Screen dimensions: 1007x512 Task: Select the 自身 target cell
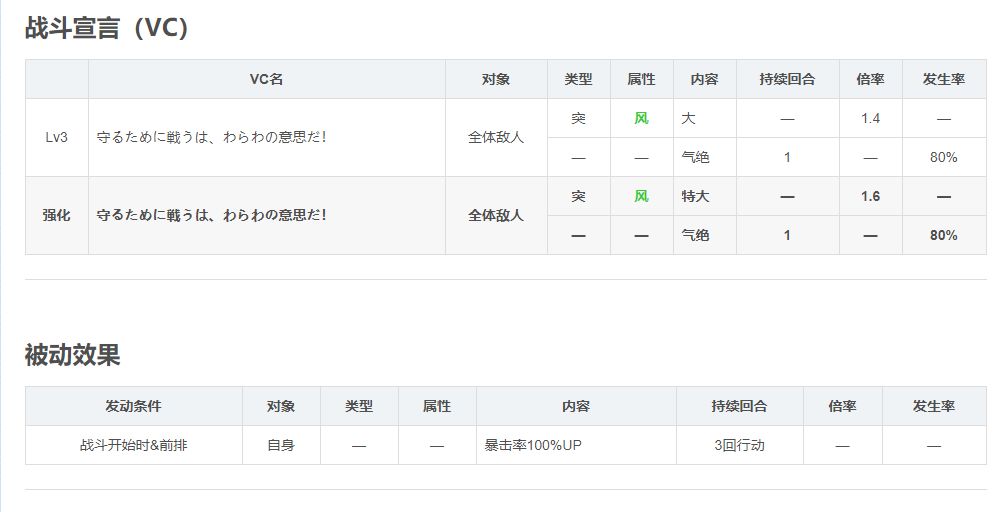pyautogui.click(x=281, y=445)
